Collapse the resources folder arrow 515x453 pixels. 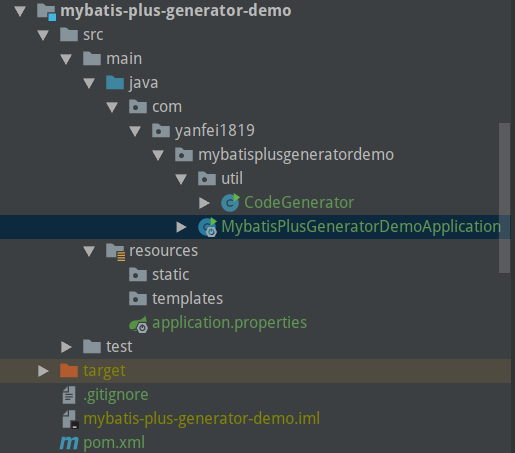(89, 251)
